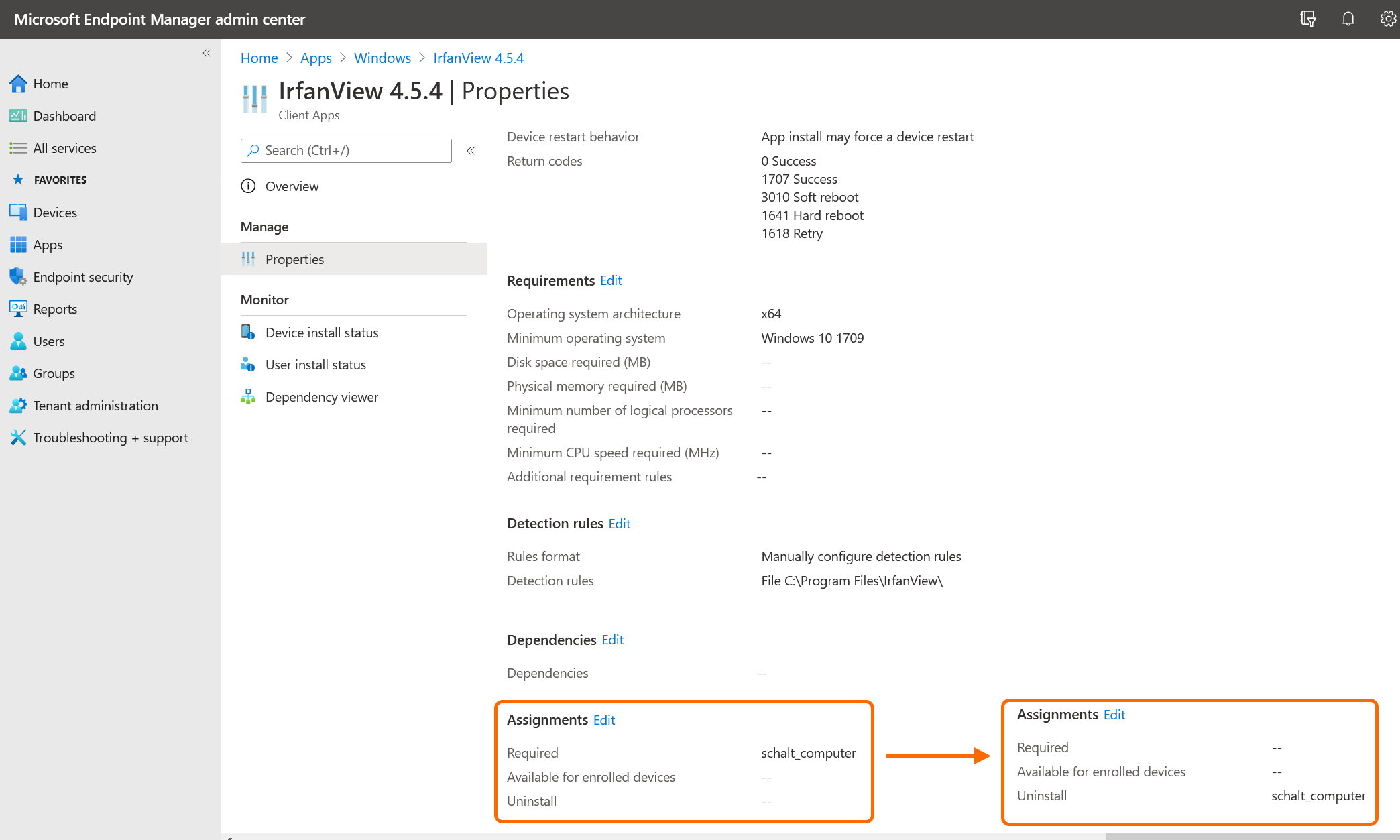Click the Endpoint security shield icon
Image resolution: width=1400 pixels, height=840 pixels.
click(x=18, y=277)
